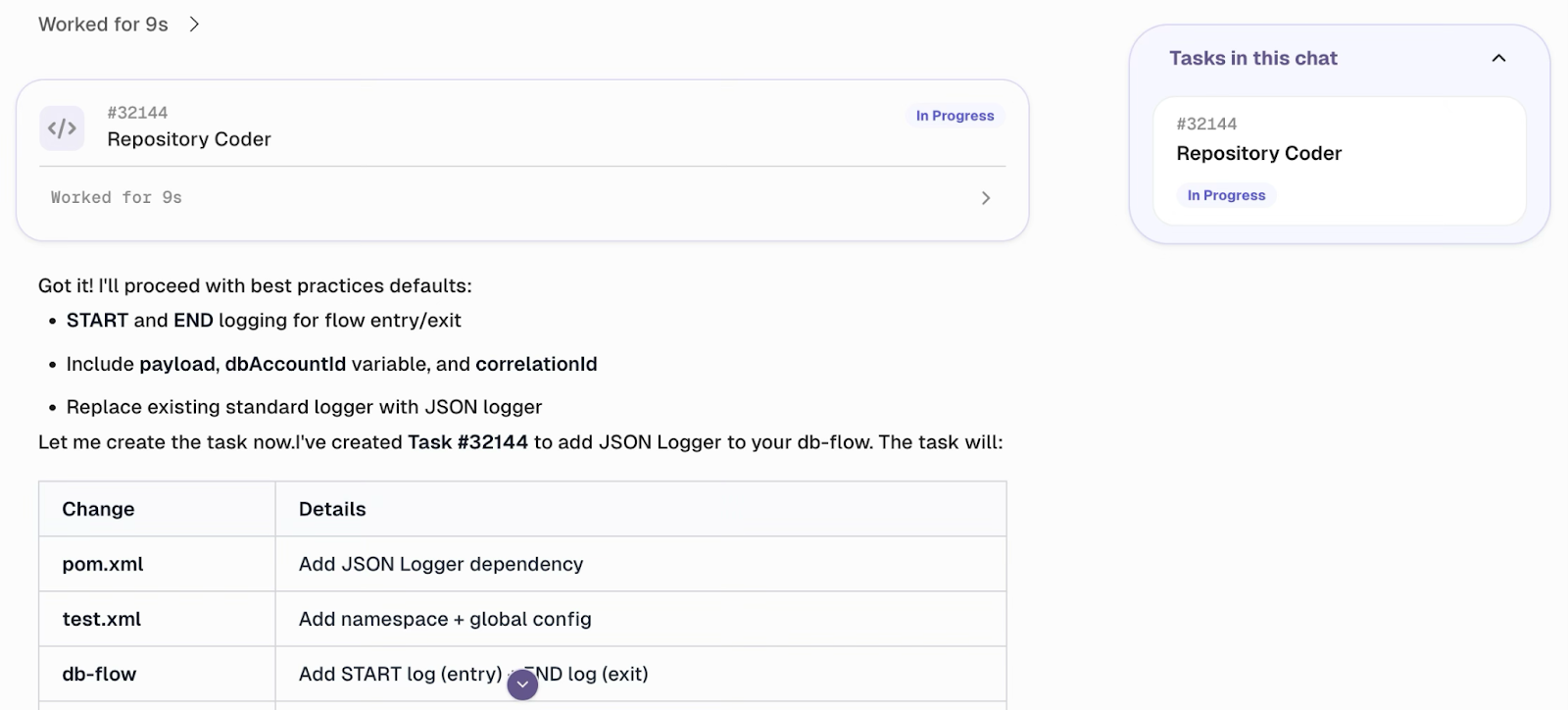Open the #32144 task card in the sidebar
Viewport: 1568px width, 710px height.
pyautogui.click(x=1340, y=160)
